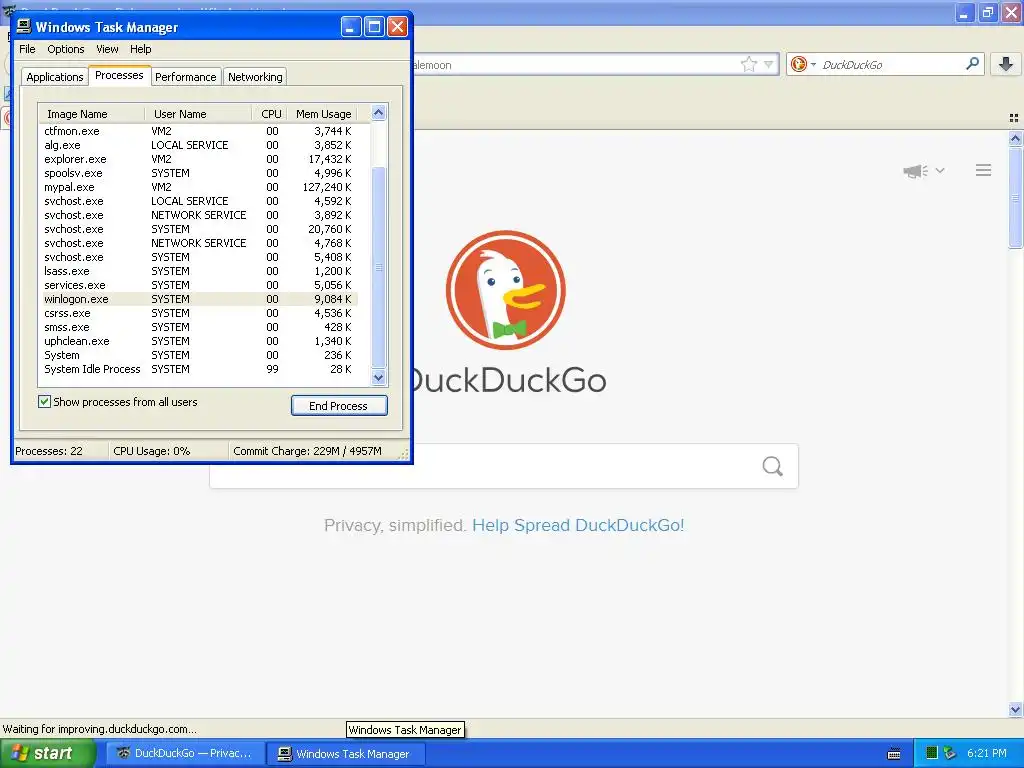Click the green Task Manager tray icon
The width and height of the screenshot is (1024, 768).
click(x=932, y=753)
